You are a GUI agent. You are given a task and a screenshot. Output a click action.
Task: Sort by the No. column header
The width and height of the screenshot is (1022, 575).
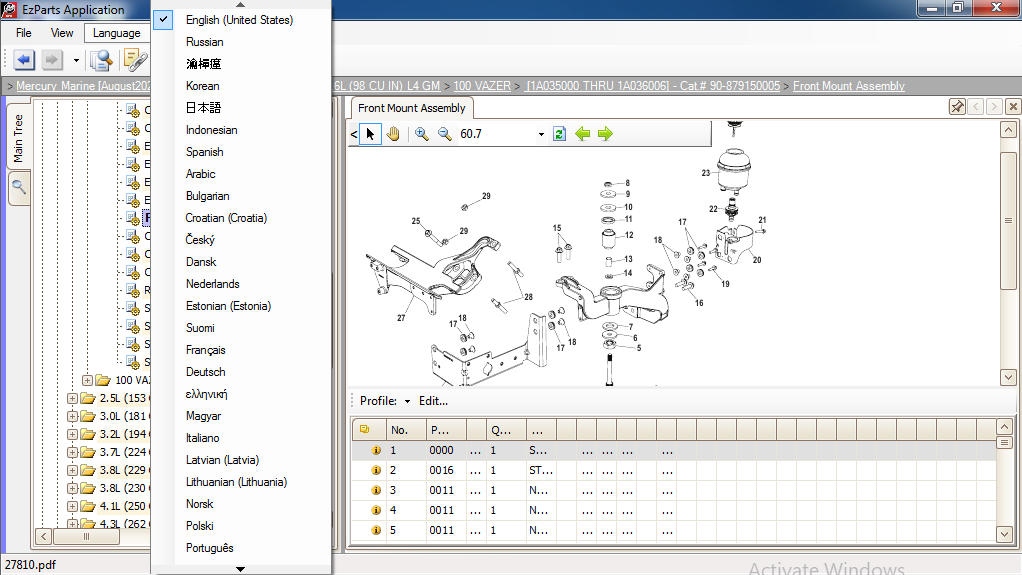(405, 430)
